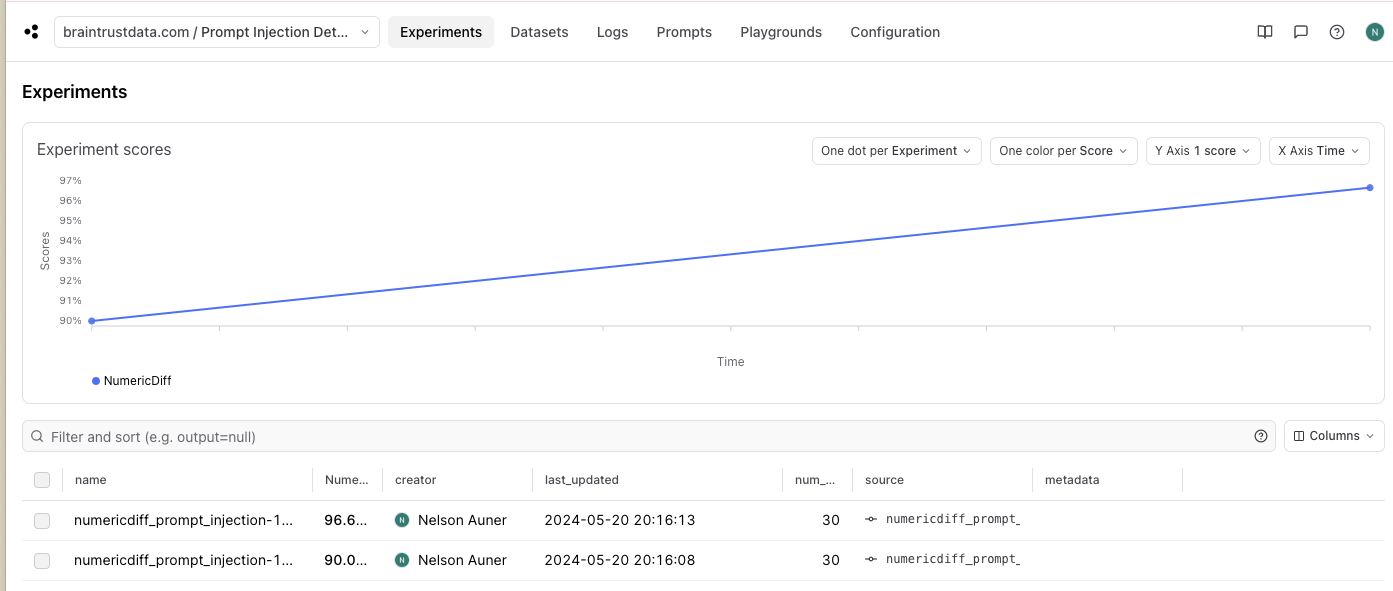Viewport: 1393px width, 591px height.
Task: Switch to the Configuration tab
Action: tap(895, 32)
